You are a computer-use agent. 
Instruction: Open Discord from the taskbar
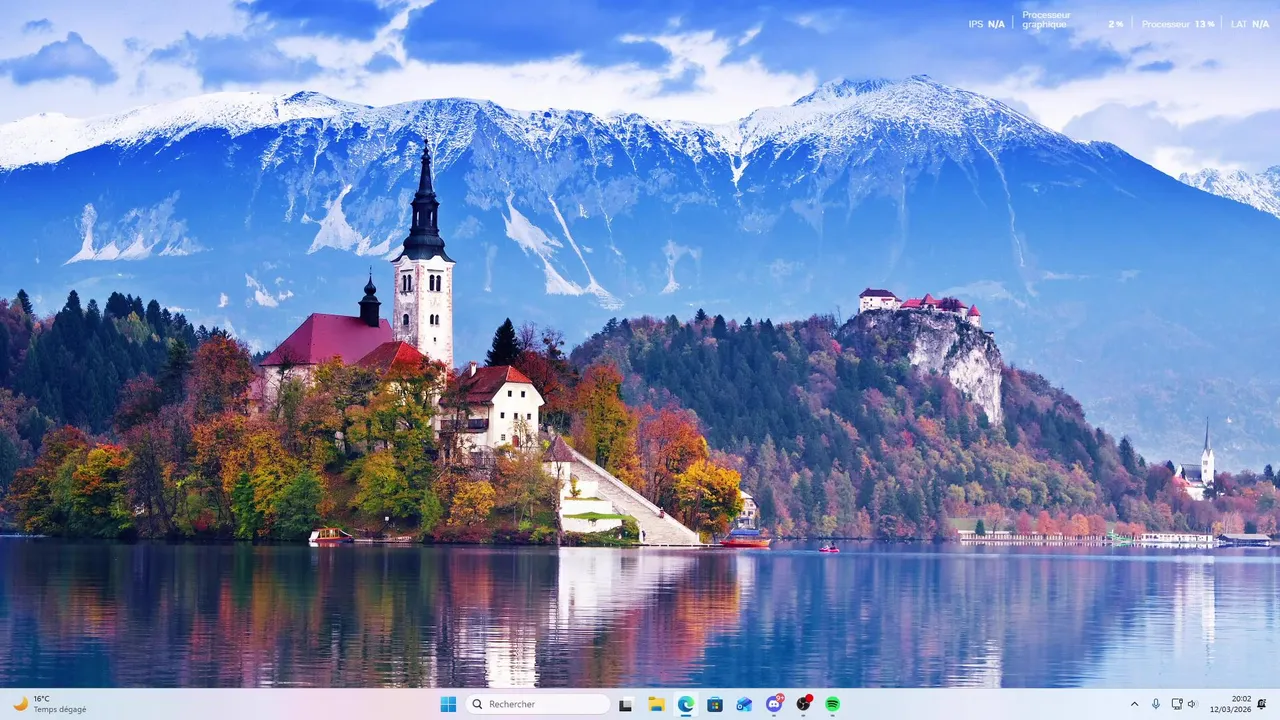click(774, 704)
